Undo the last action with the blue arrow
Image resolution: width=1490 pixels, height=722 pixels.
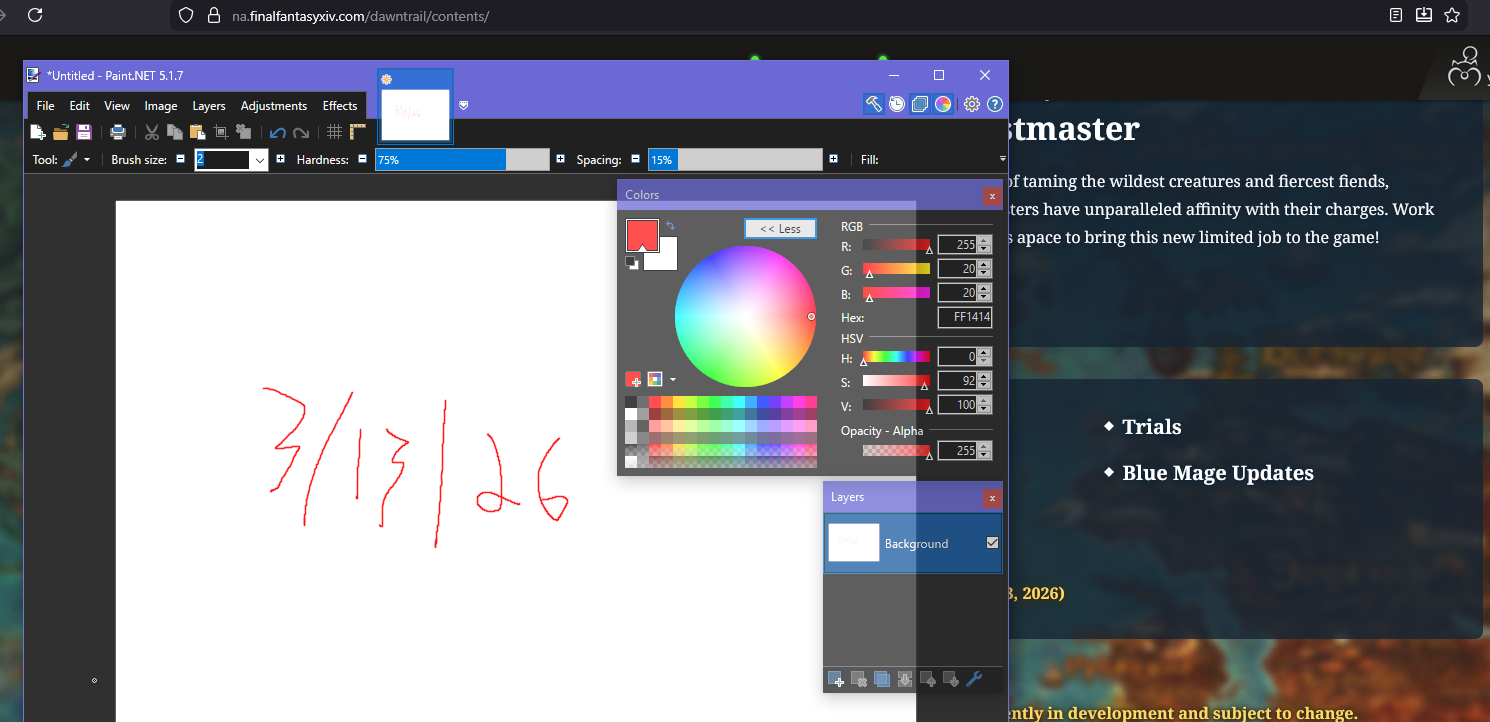coord(278,132)
